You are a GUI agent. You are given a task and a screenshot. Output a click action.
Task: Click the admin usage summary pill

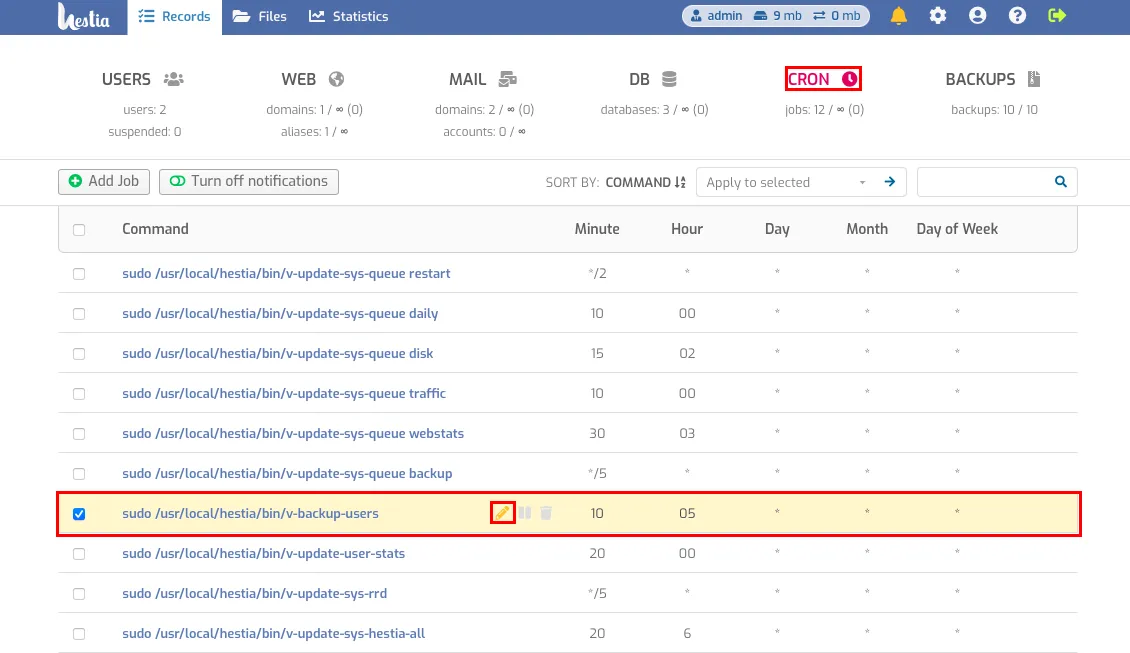point(775,16)
